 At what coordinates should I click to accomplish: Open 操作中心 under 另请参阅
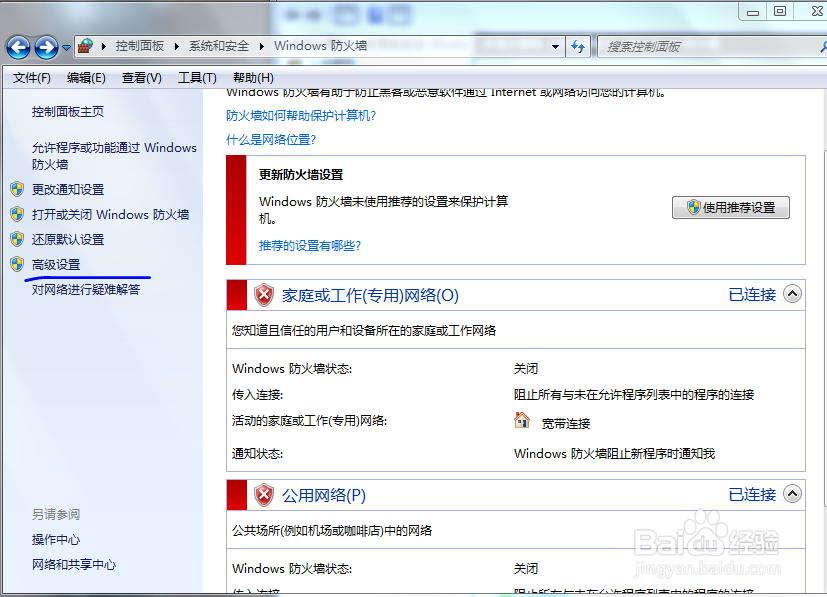pyautogui.click(x=55, y=540)
